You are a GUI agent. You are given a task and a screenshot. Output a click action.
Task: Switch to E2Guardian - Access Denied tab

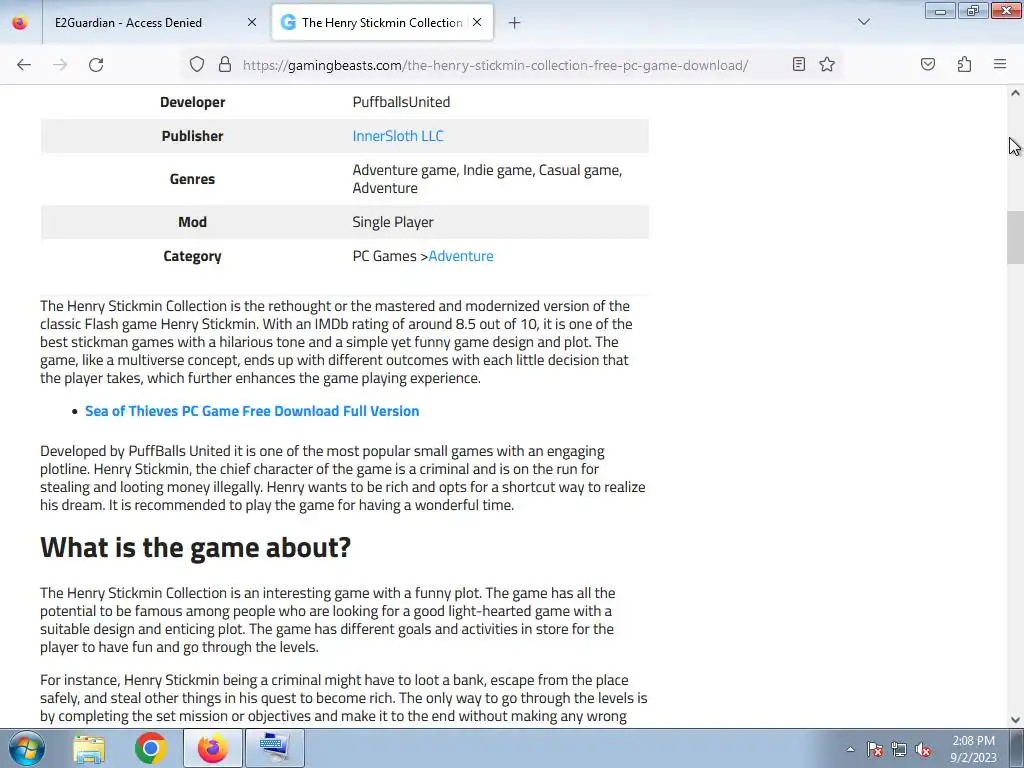154,22
